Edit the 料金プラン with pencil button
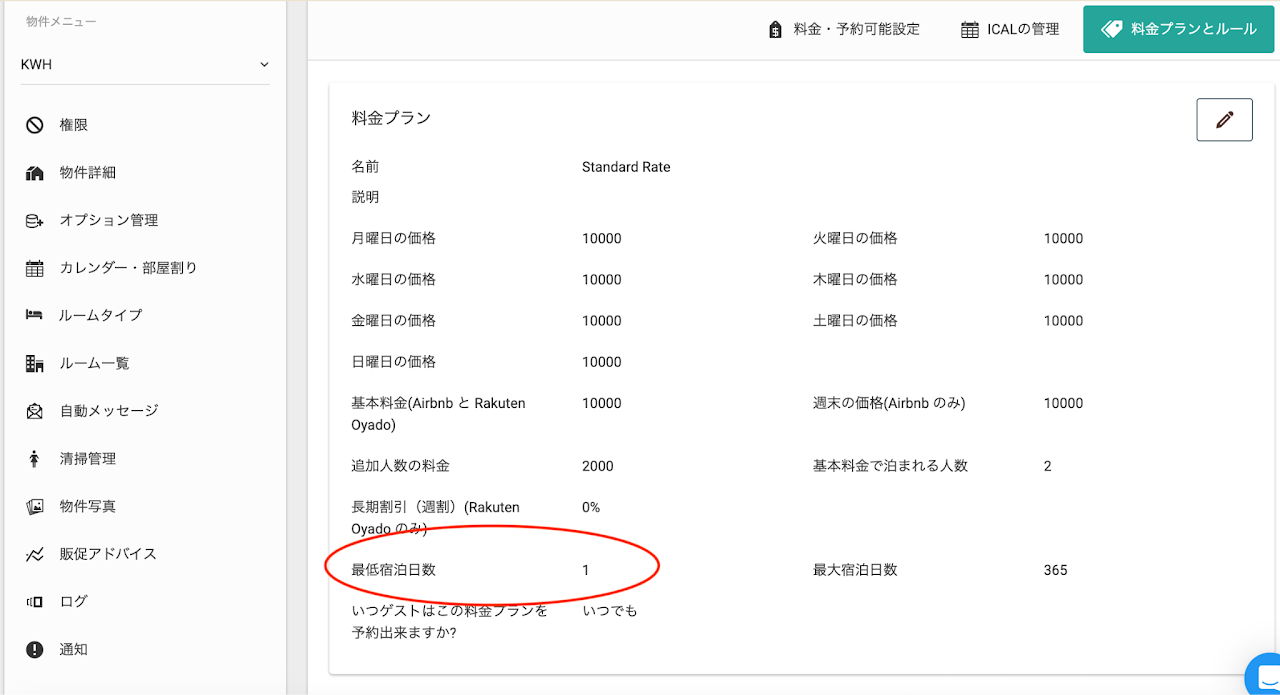Viewport: 1280px width, 695px height. click(1224, 120)
